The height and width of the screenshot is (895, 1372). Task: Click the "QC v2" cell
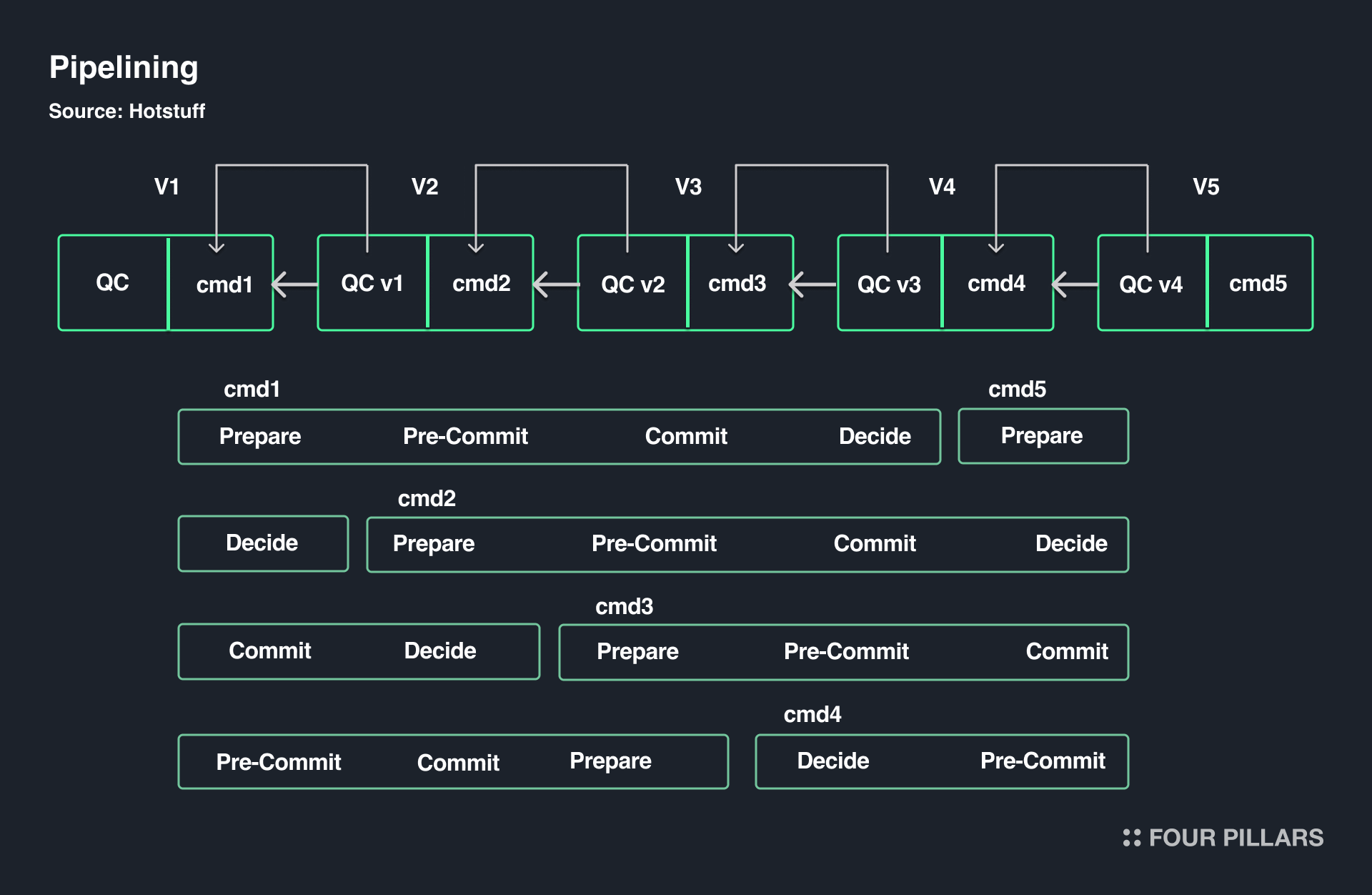click(x=632, y=283)
